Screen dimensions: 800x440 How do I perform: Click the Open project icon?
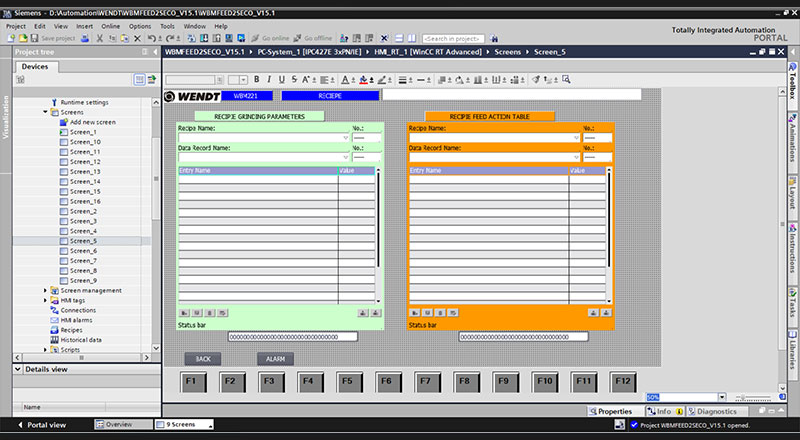[x=23, y=38]
